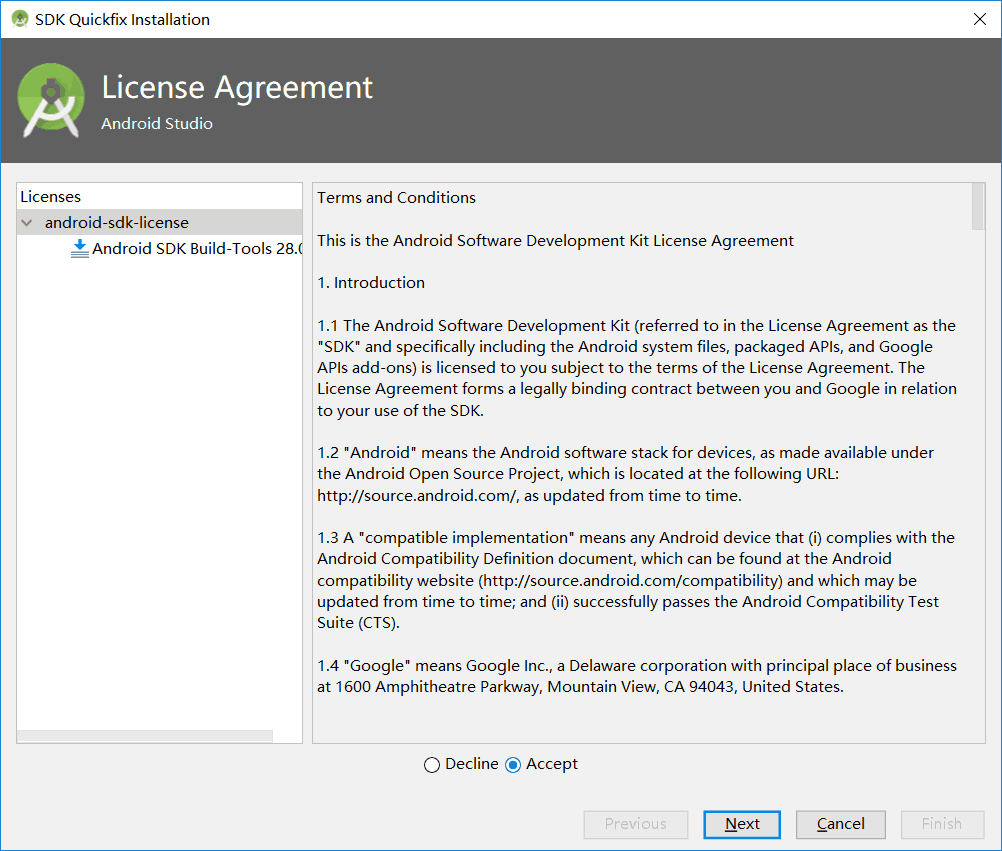Screen dimensions: 1002x851
Task: Collapse the android-sdk-license tree node
Action: (x=27, y=222)
